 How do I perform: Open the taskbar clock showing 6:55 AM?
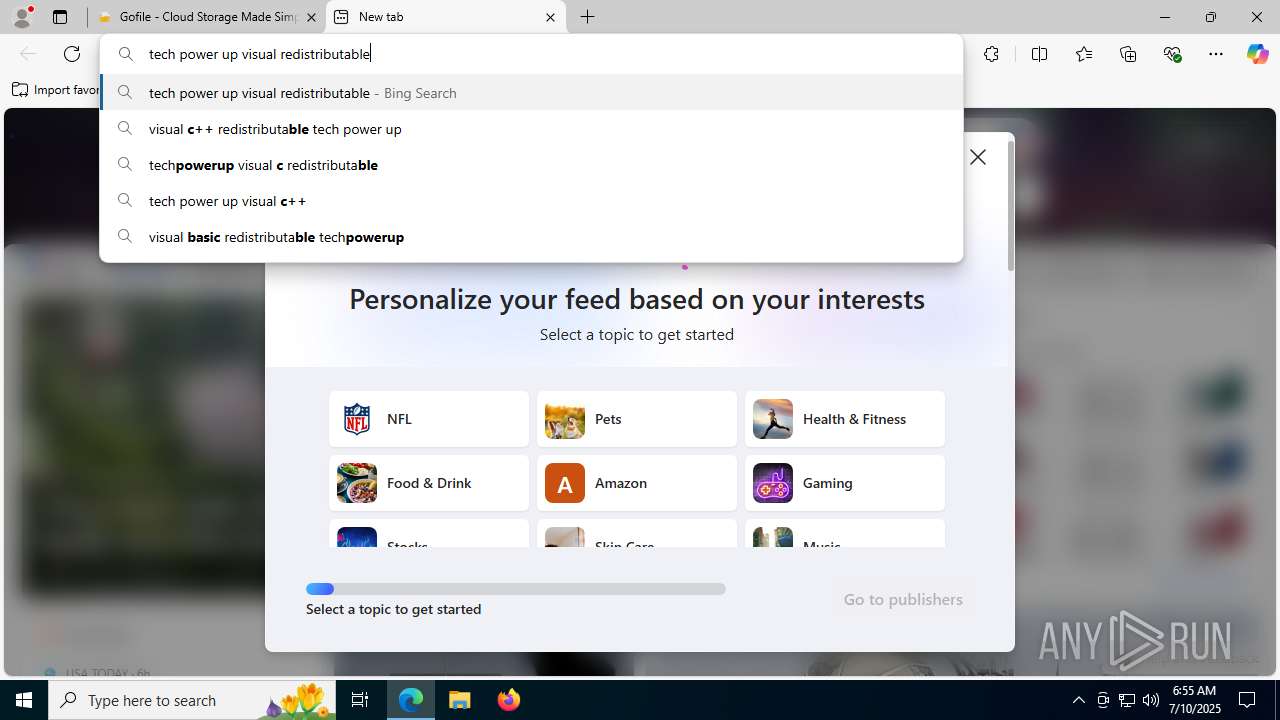pyautogui.click(x=1196, y=700)
